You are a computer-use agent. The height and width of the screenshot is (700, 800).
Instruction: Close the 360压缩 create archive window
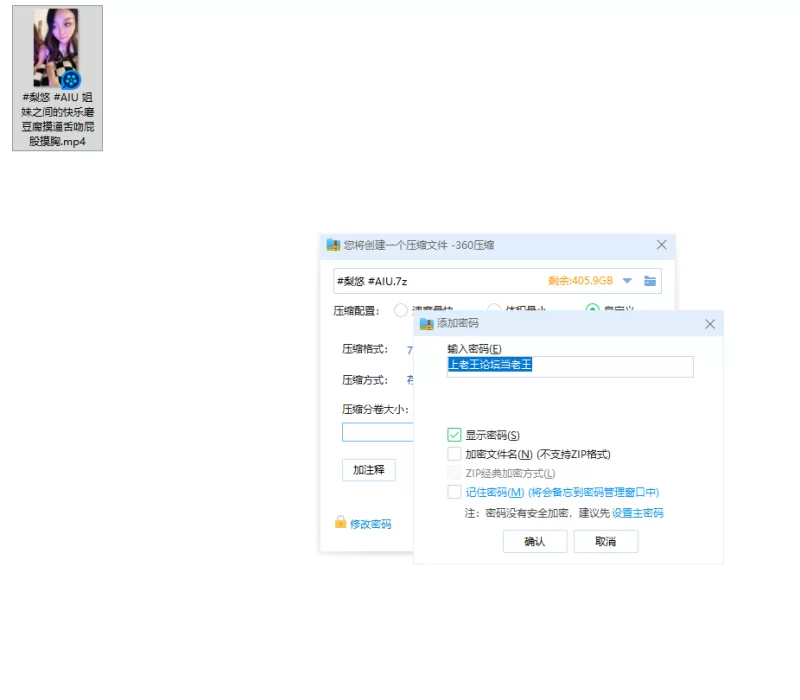tap(661, 245)
